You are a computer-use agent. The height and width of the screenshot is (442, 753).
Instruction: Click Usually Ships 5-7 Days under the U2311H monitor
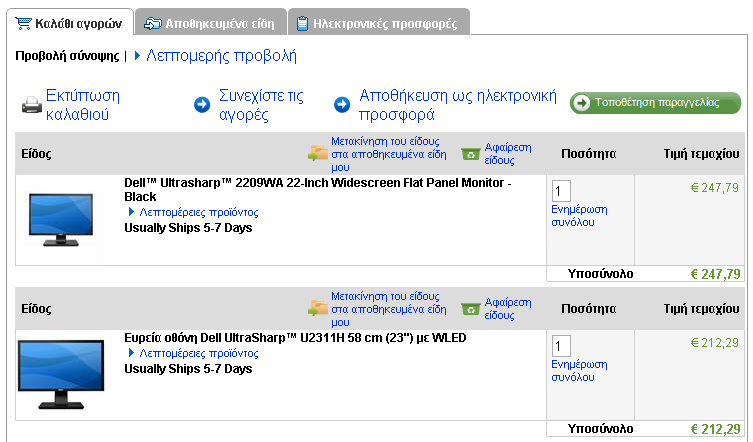[188, 369]
